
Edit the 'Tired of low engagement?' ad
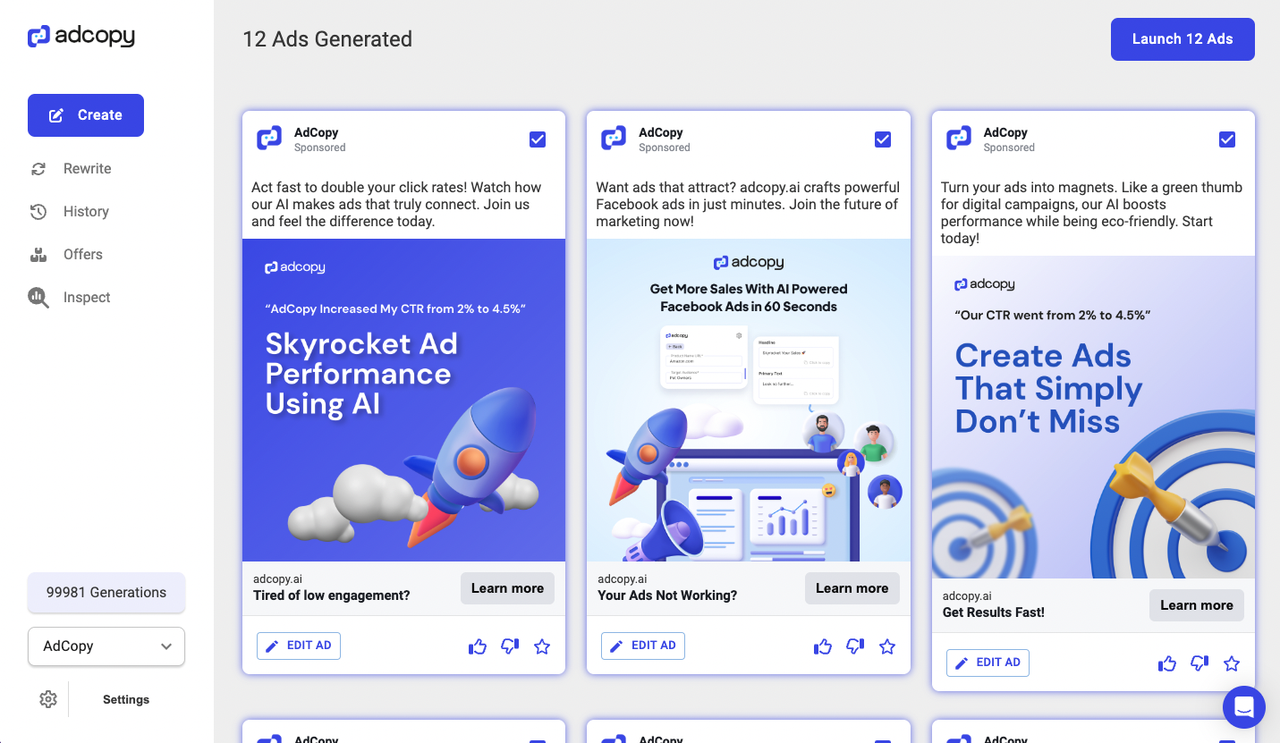299,646
